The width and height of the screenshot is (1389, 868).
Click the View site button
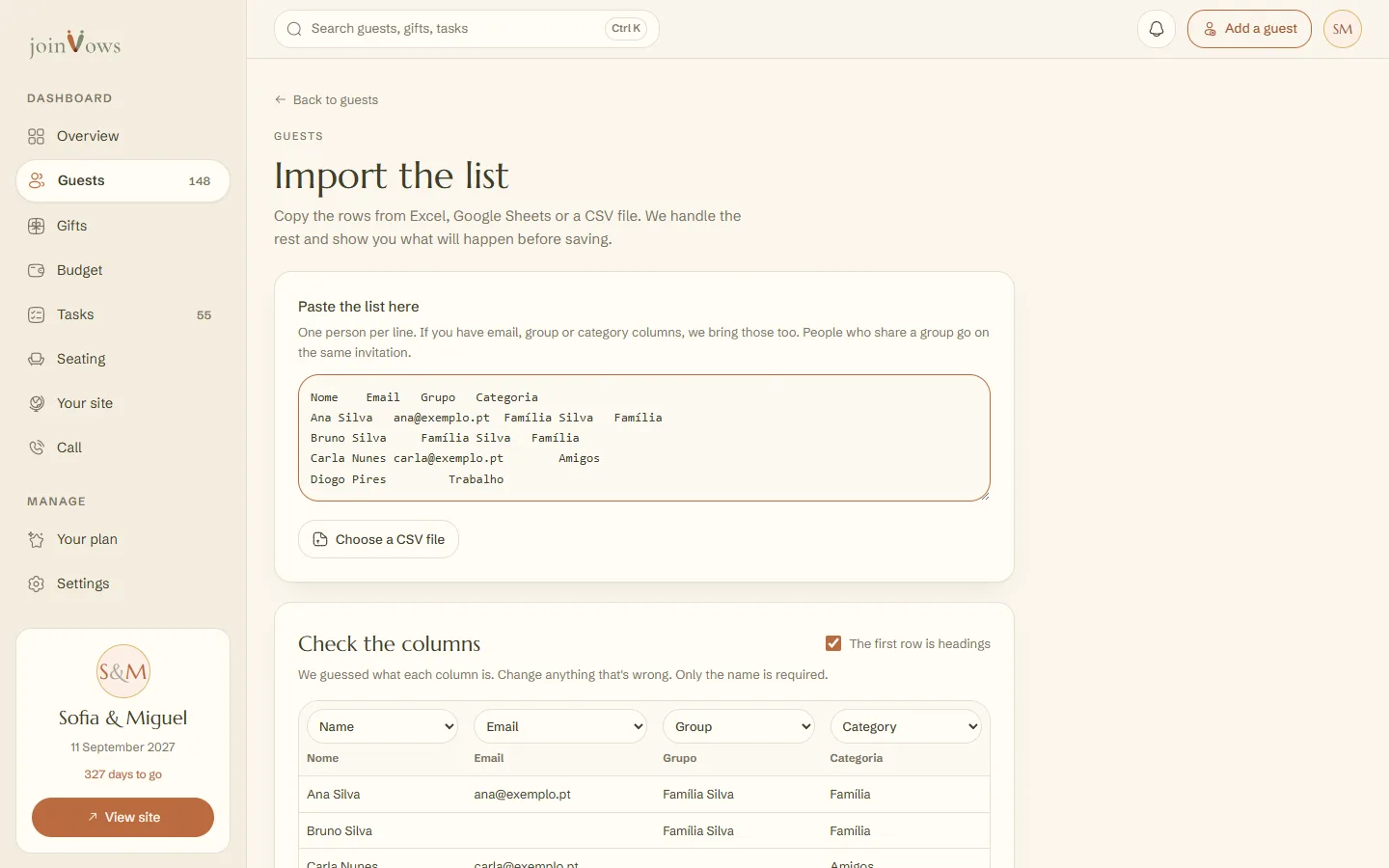(123, 817)
